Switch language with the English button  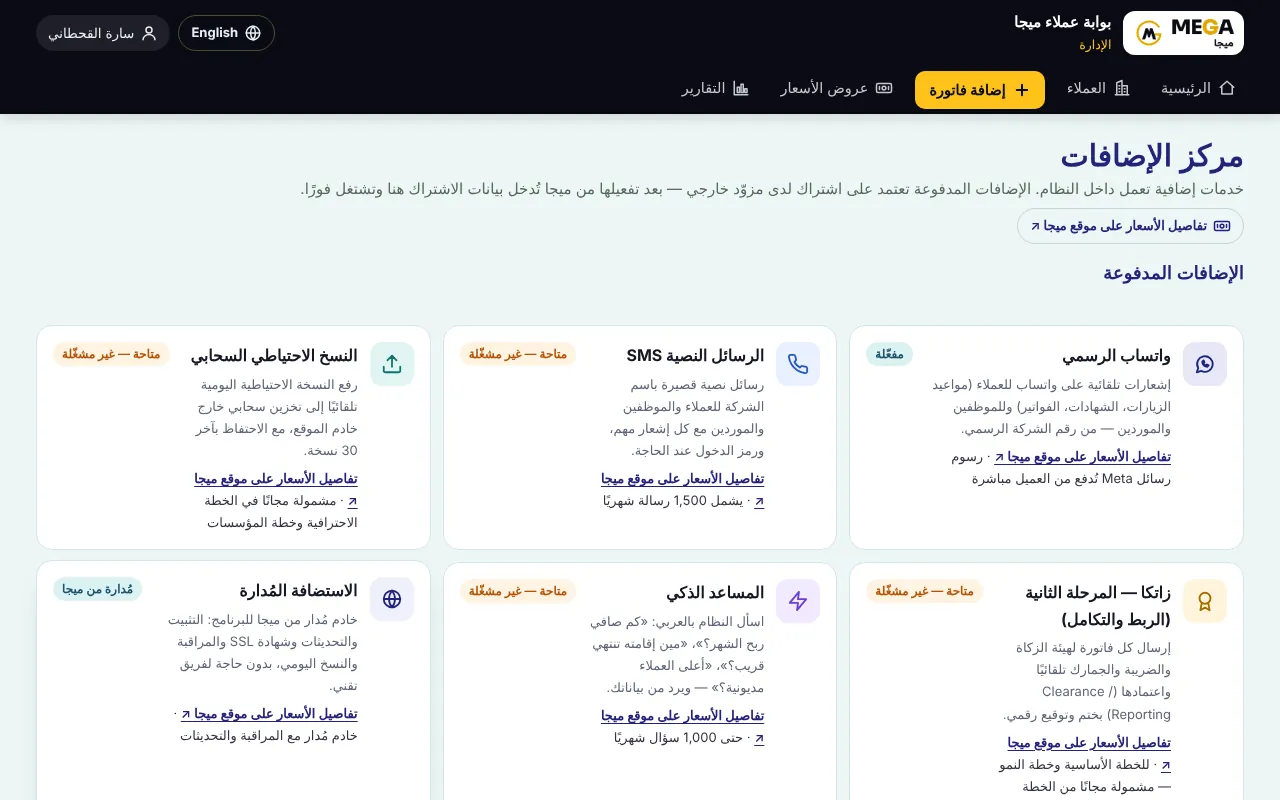(x=226, y=33)
